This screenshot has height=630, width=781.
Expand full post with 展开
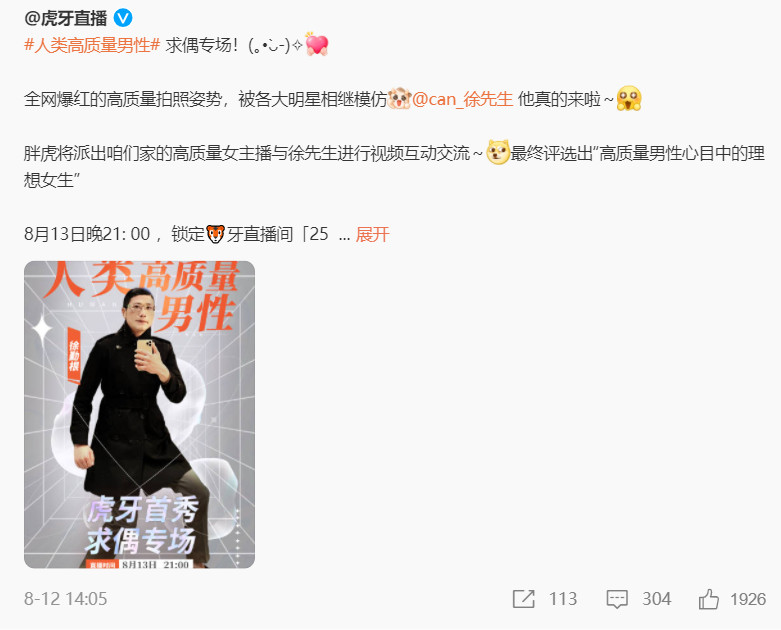click(x=373, y=234)
